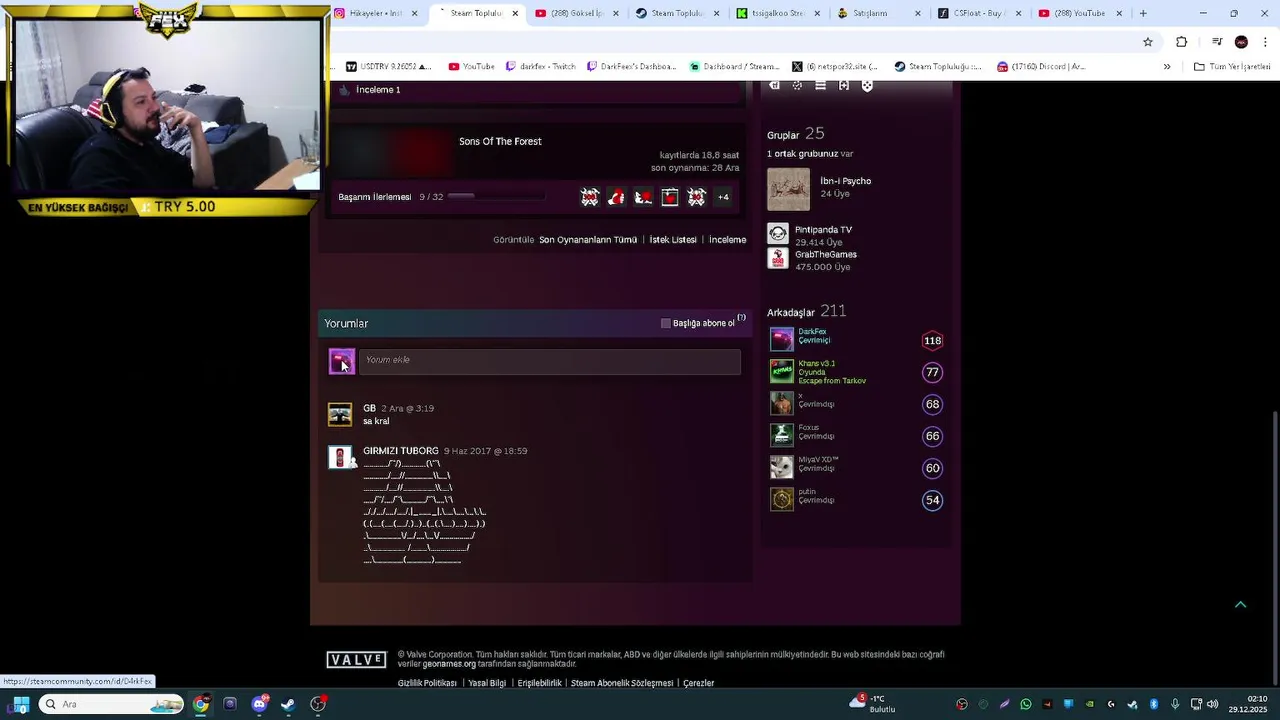Click your avatar beside the comment box
Screen dimensions: 1280x720
point(342,361)
